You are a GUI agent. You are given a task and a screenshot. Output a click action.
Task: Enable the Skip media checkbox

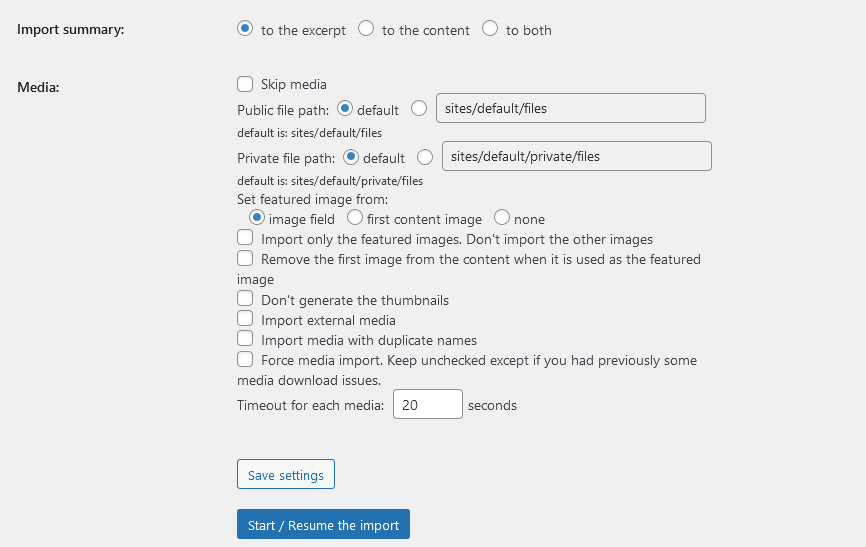pyautogui.click(x=245, y=84)
